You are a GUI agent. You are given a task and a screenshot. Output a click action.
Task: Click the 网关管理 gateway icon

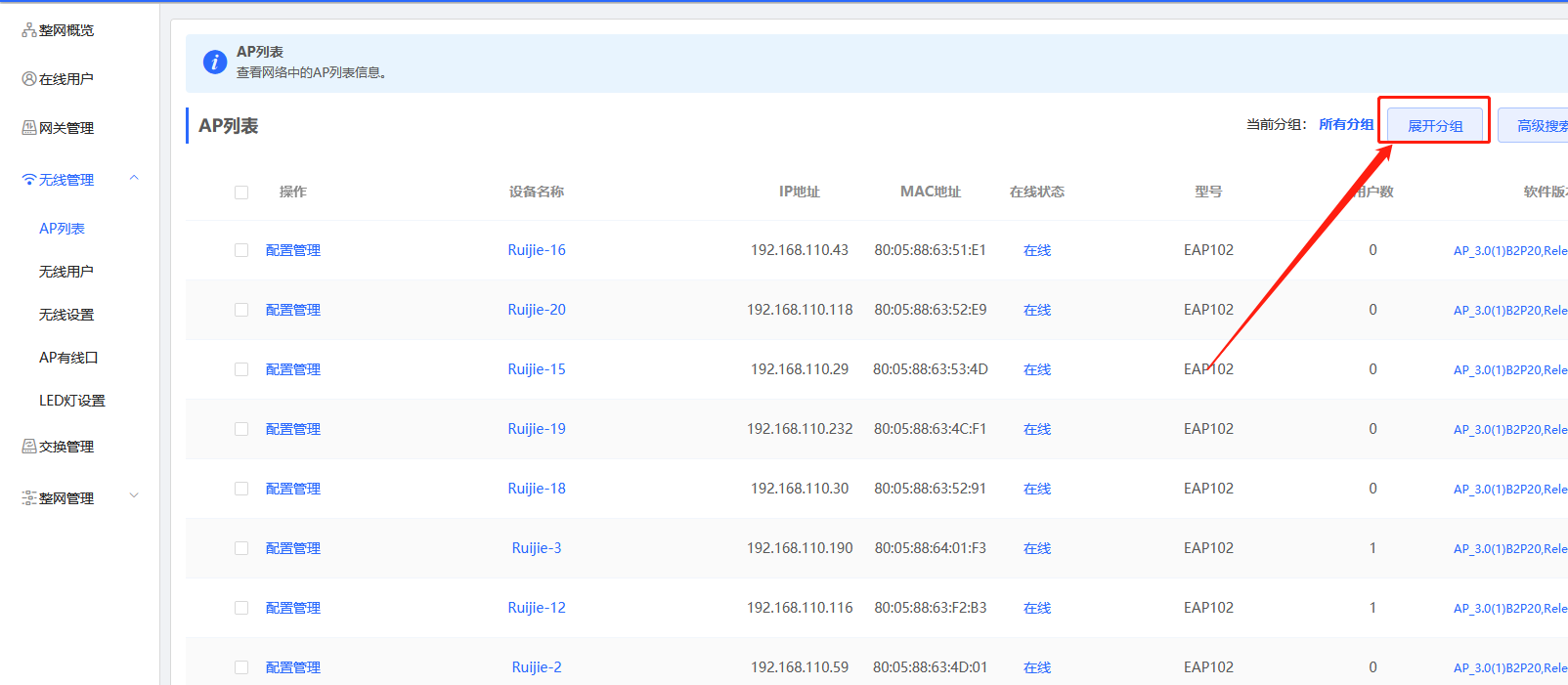pos(29,128)
